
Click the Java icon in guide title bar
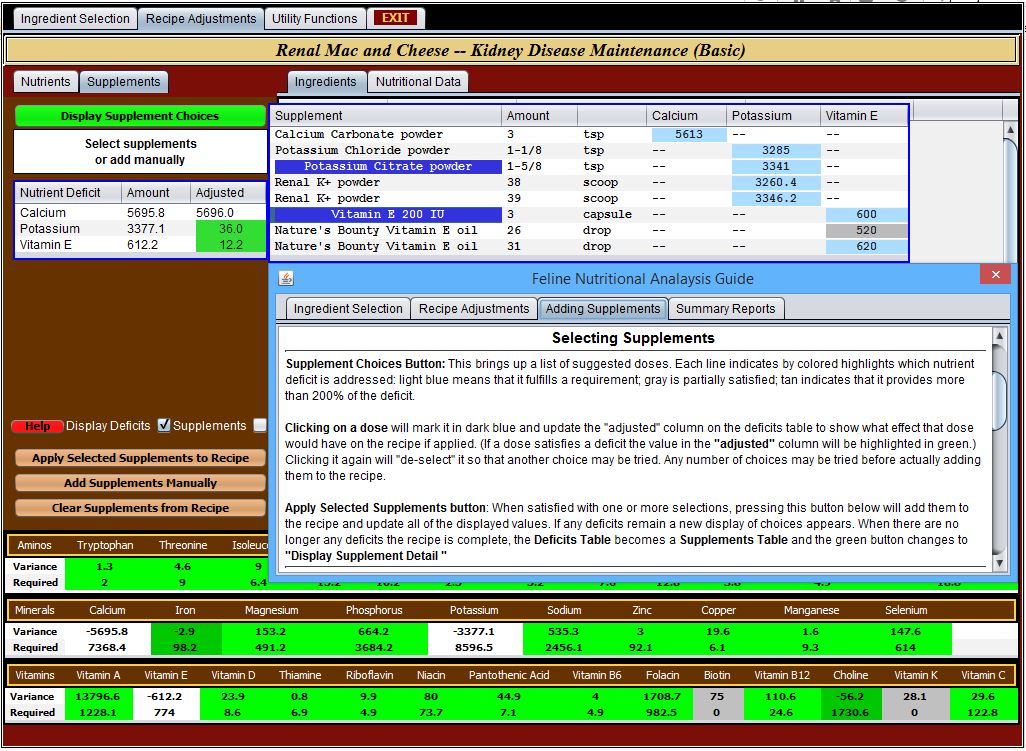coord(286,278)
